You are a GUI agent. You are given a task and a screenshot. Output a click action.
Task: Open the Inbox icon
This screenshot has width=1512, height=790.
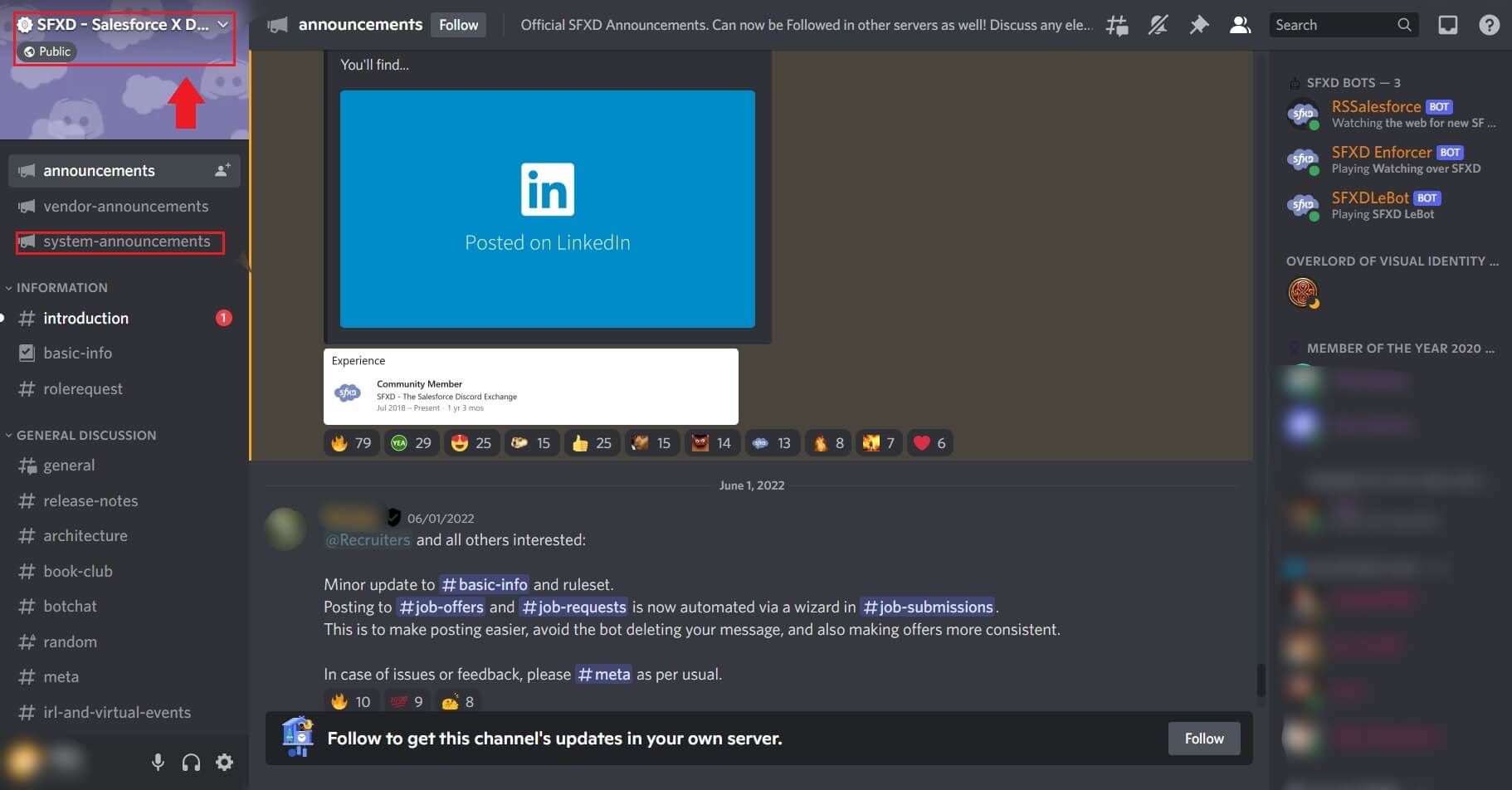pyautogui.click(x=1447, y=26)
